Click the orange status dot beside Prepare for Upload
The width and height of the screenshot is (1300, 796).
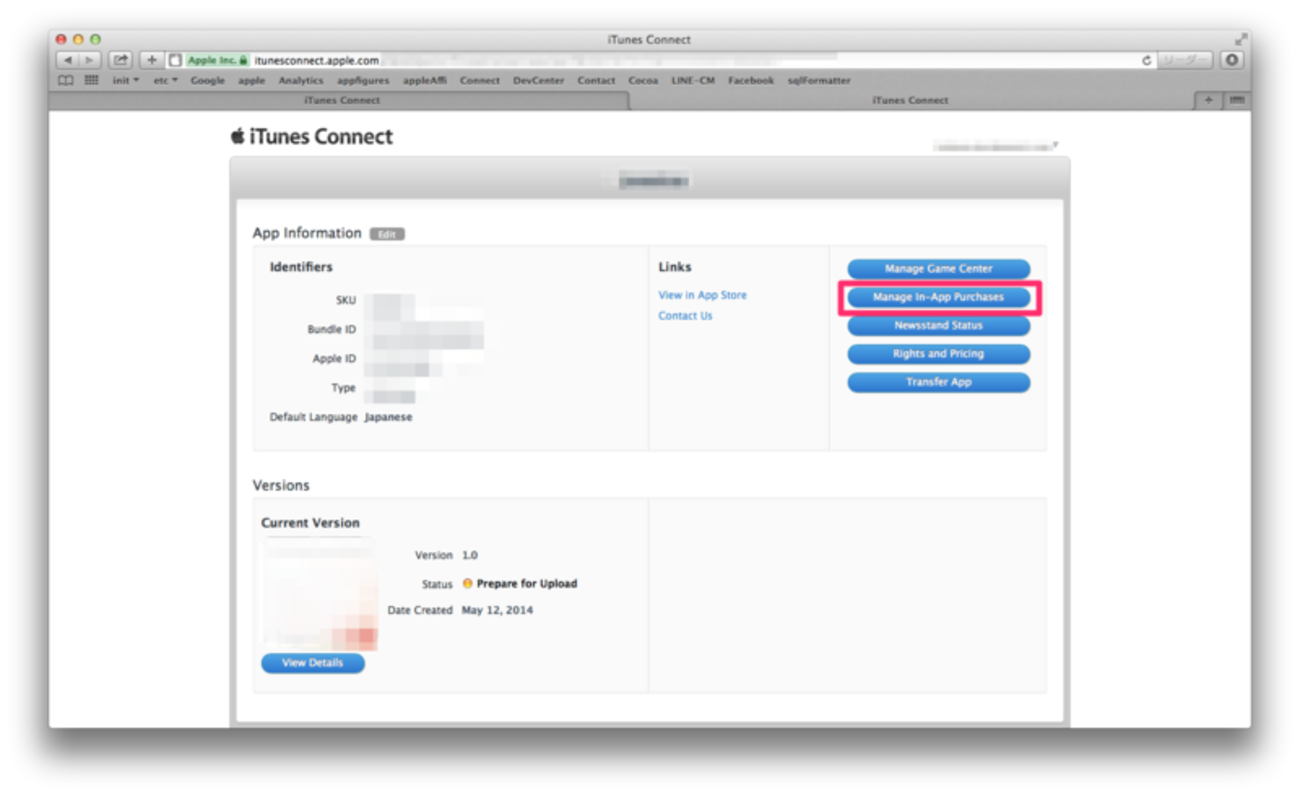pos(467,583)
